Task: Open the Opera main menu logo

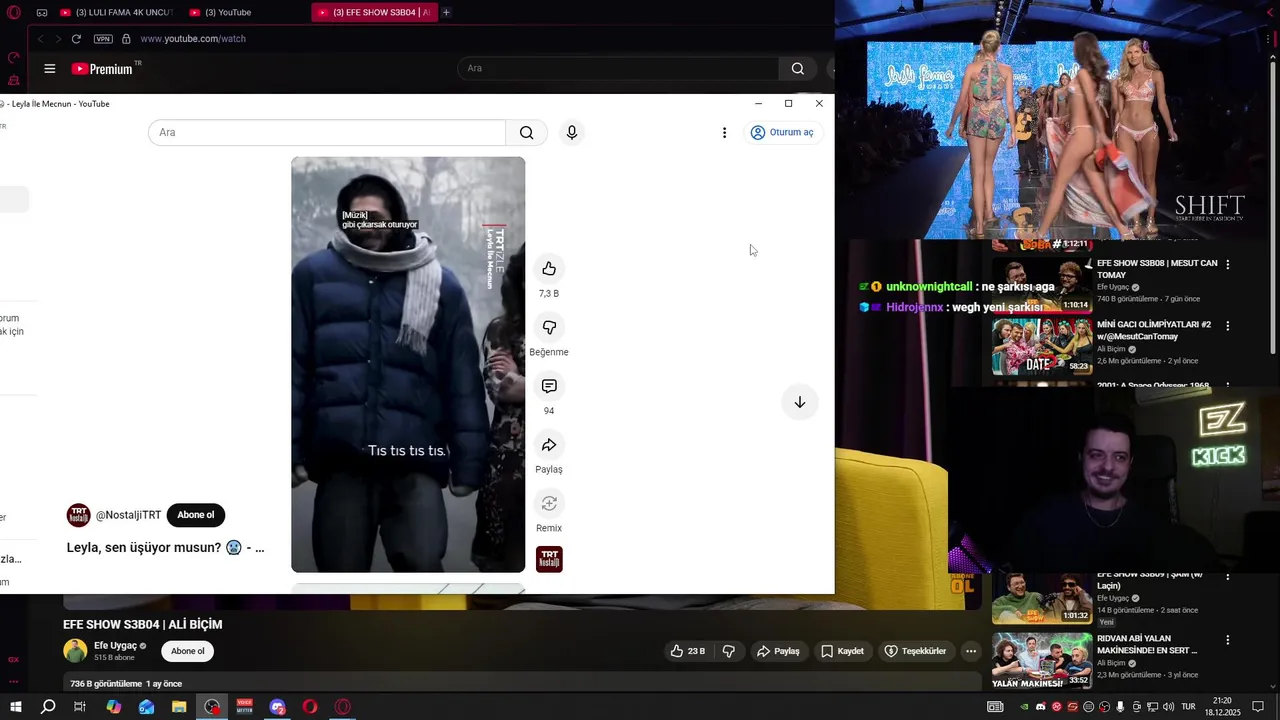Action: tap(13, 13)
